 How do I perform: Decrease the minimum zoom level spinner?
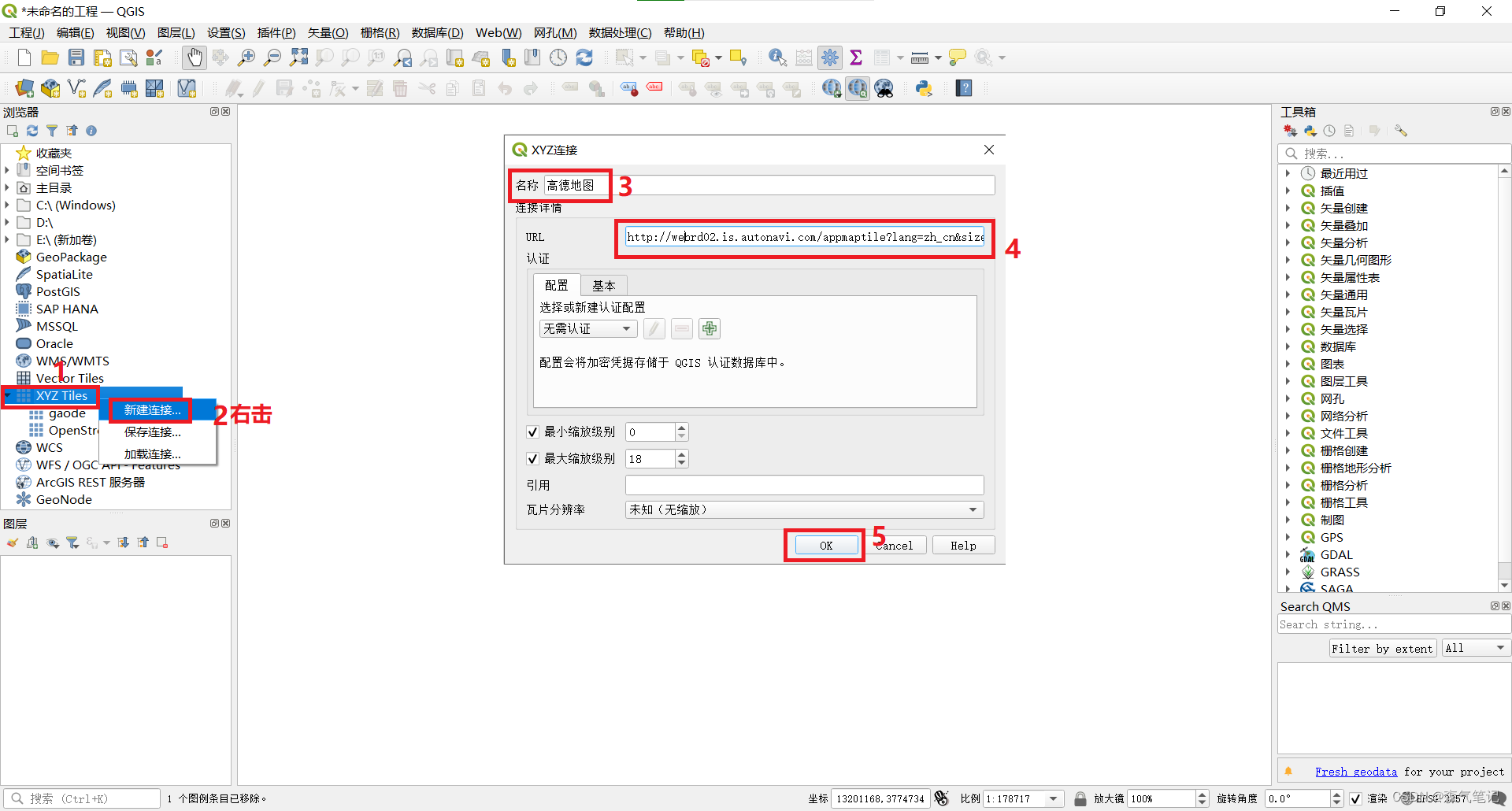pyautogui.click(x=682, y=436)
